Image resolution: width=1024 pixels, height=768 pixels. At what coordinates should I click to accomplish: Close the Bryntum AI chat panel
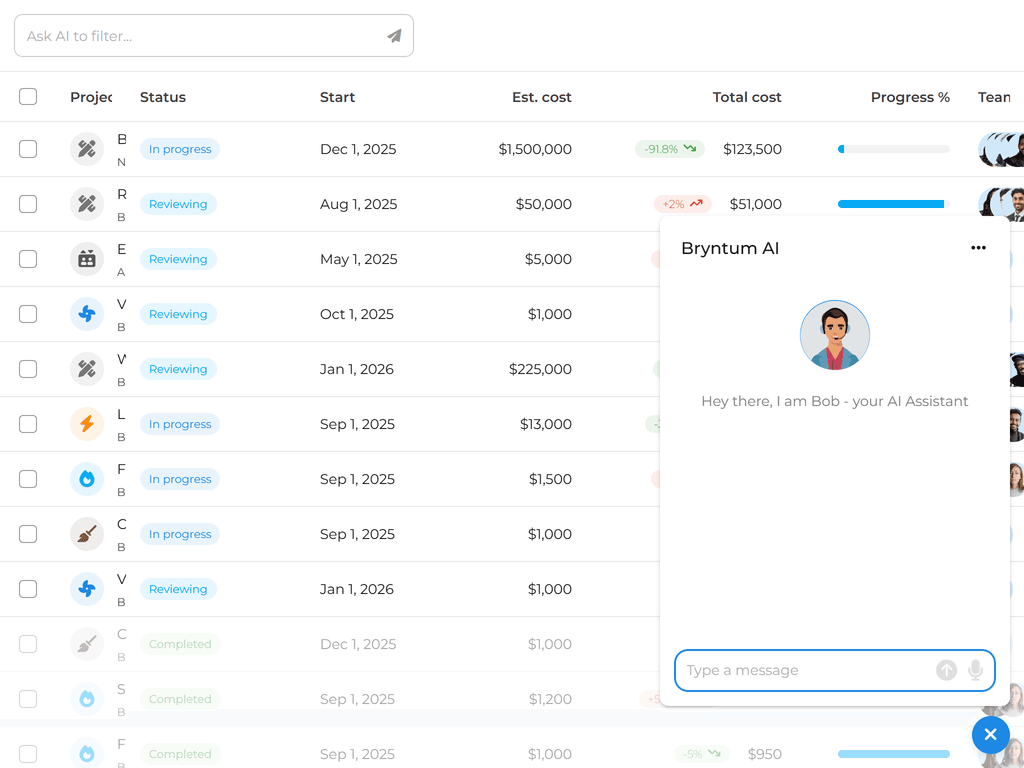coord(990,734)
